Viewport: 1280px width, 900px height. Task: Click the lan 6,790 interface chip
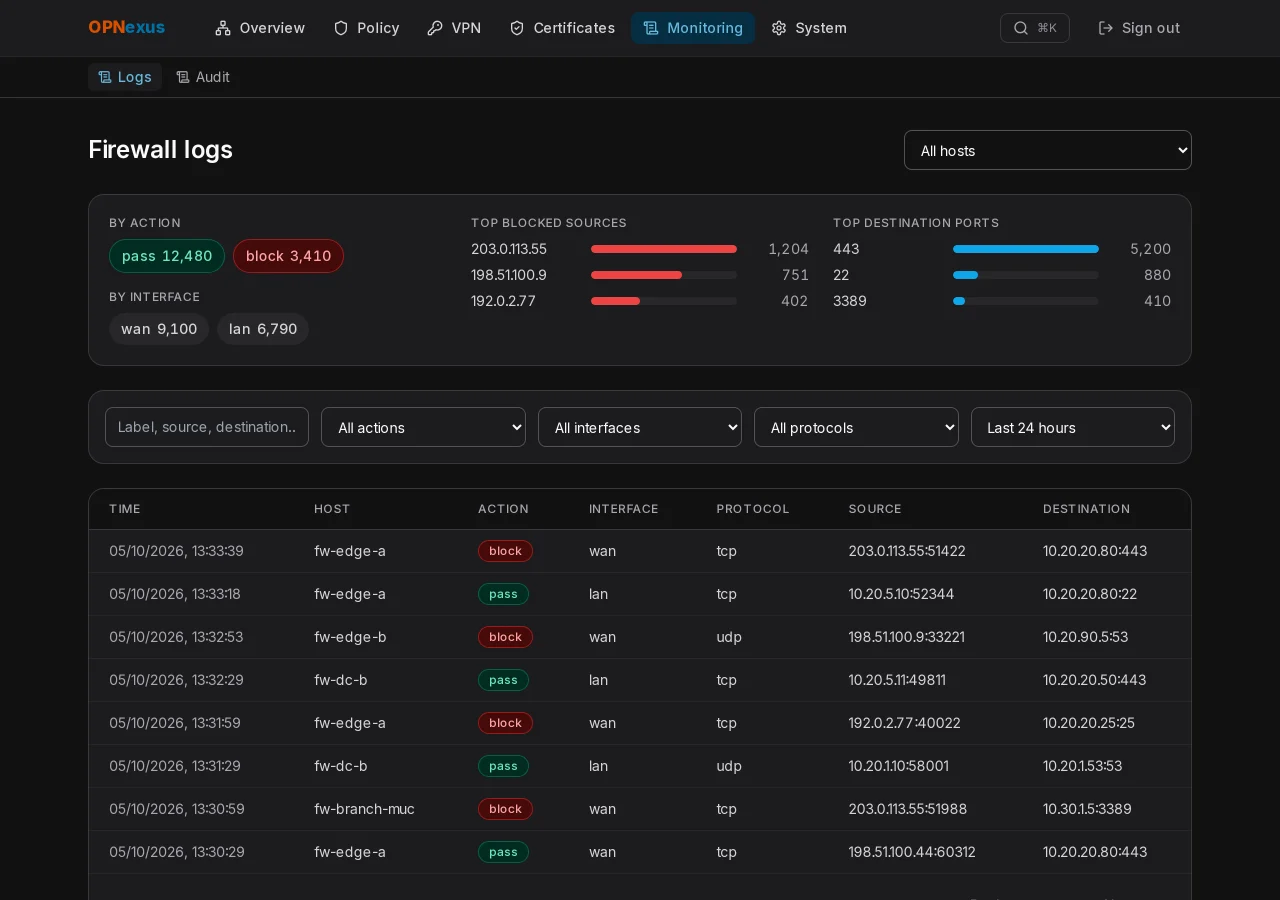[x=263, y=329]
